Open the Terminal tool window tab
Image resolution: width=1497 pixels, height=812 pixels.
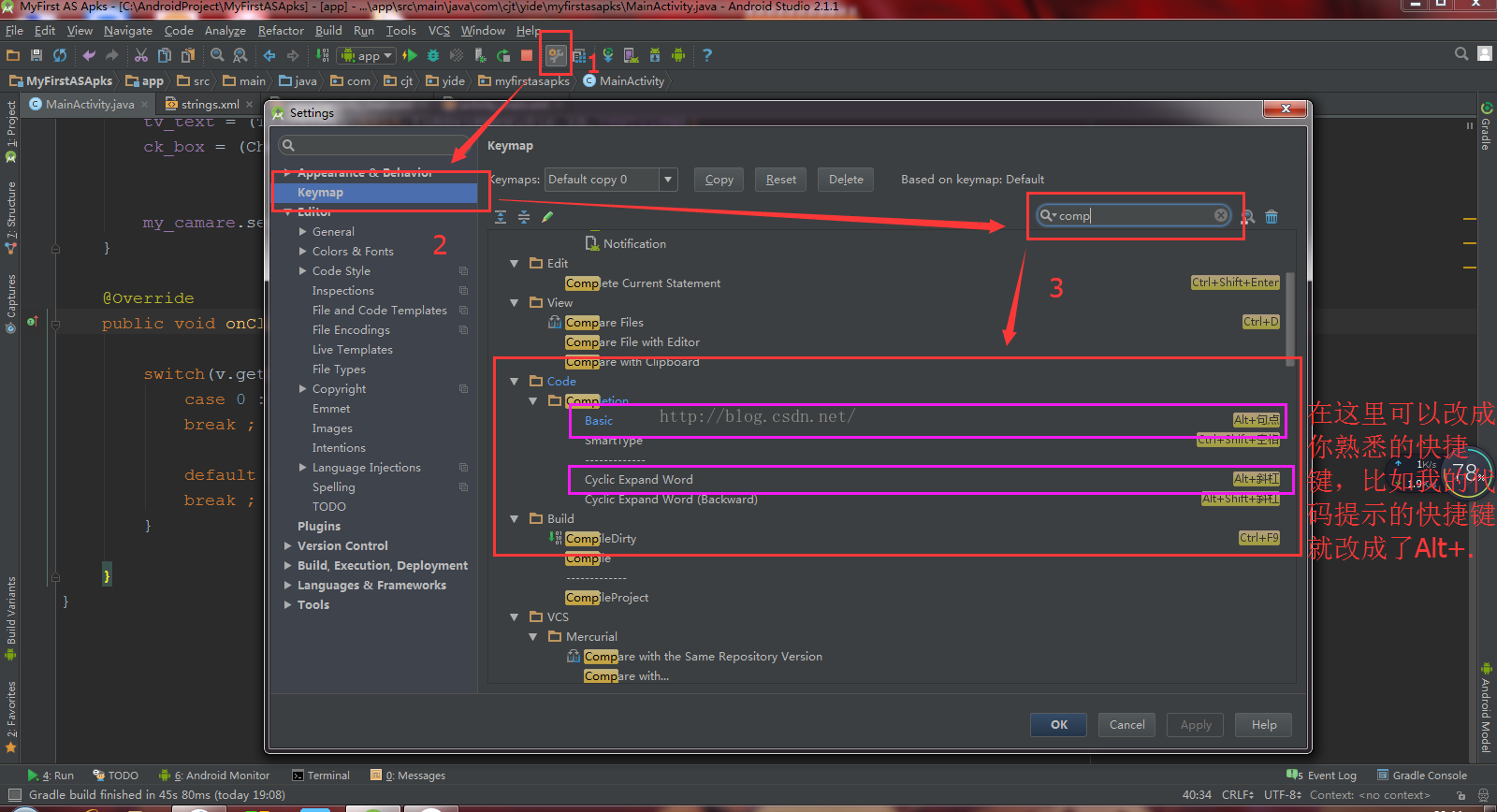pos(321,776)
